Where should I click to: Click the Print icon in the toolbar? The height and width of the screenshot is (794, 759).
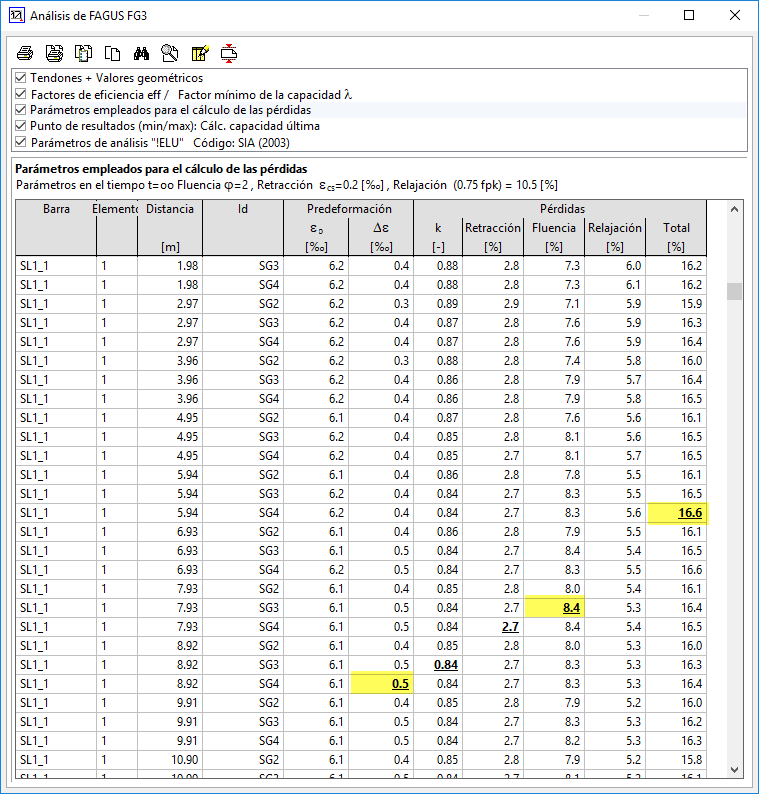25,53
